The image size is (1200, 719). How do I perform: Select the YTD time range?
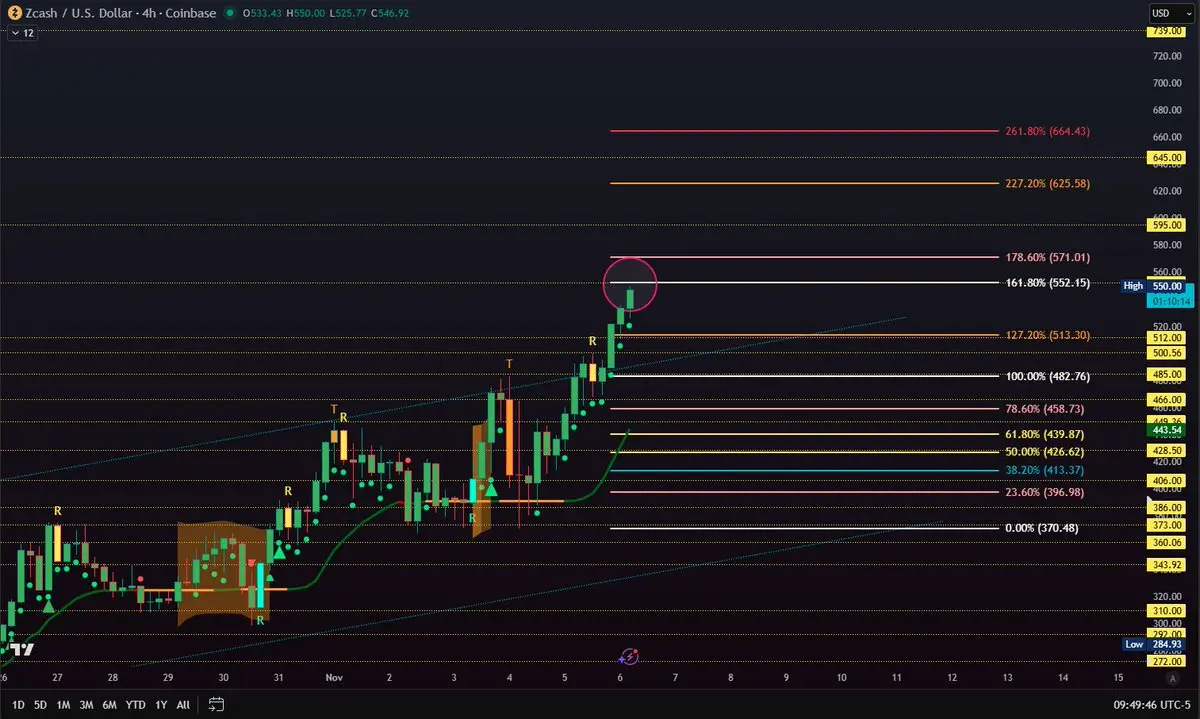tap(135, 705)
